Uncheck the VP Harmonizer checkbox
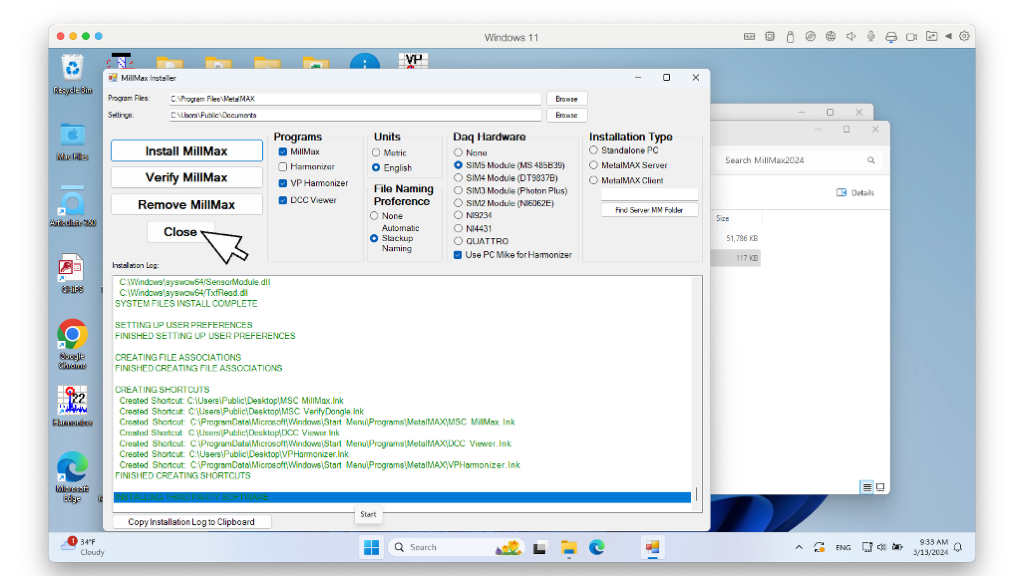The image size is (1024, 576). pos(283,183)
